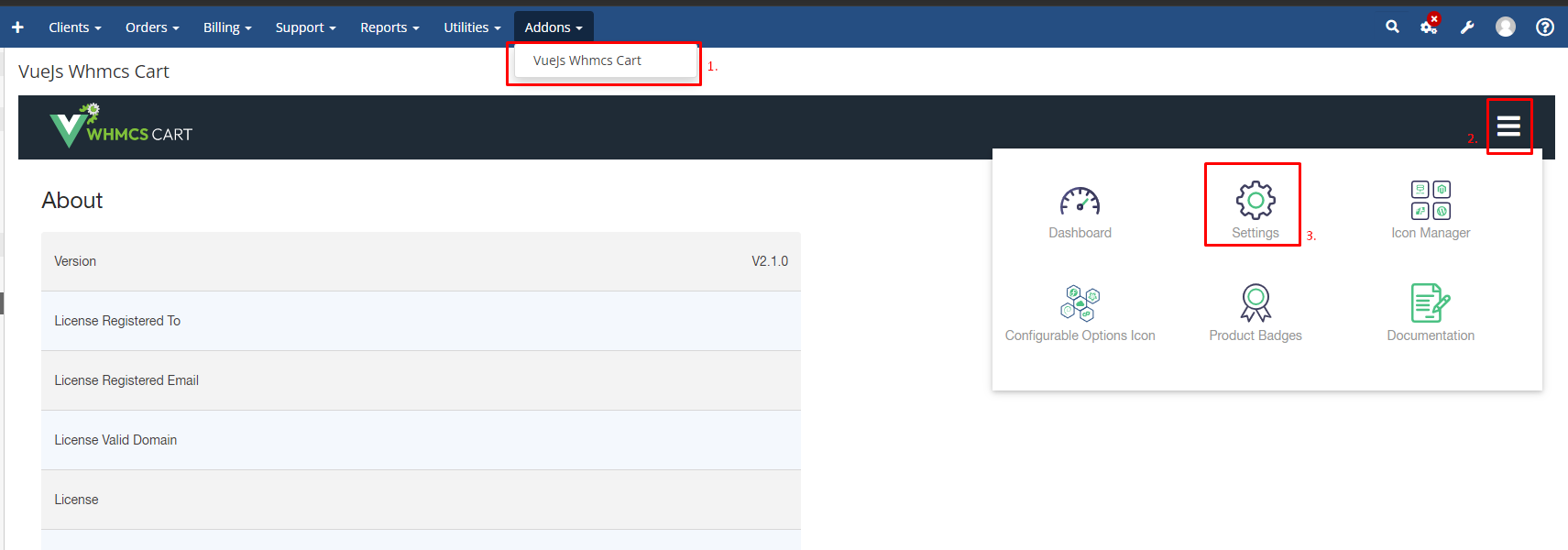The width and height of the screenshot is (1568, 550).
Task: Click the VueJs Whmcs Cart page title
Action: (x=93, y=71)
